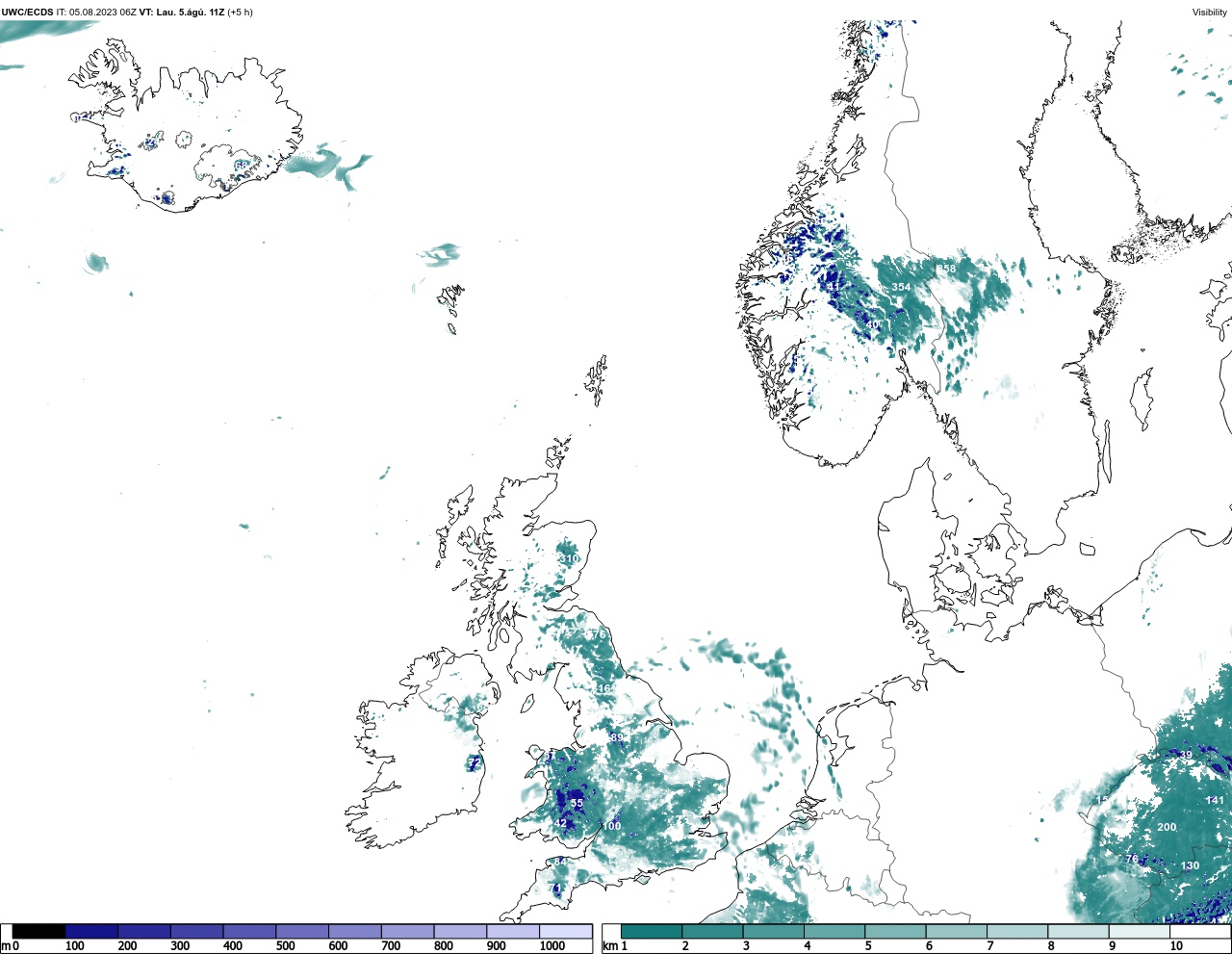Select the black 0–100 m legend swatch
Image resolution: width=1232 pixels, height=954 pixels.
(38, 932)
